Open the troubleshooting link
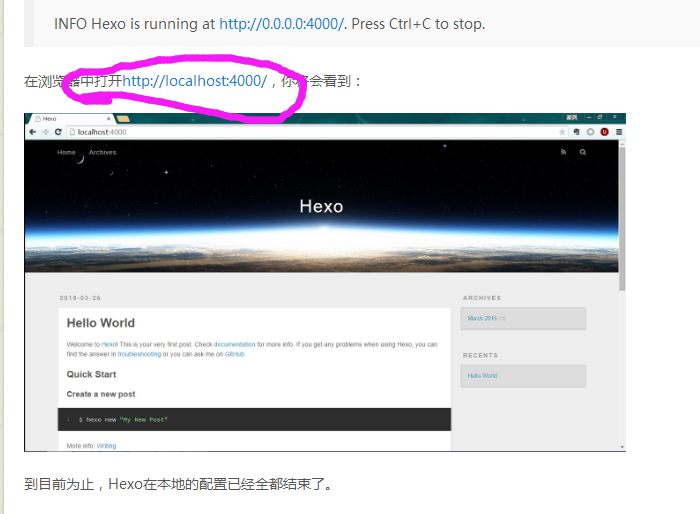700x514 pixels. point(139,354)
